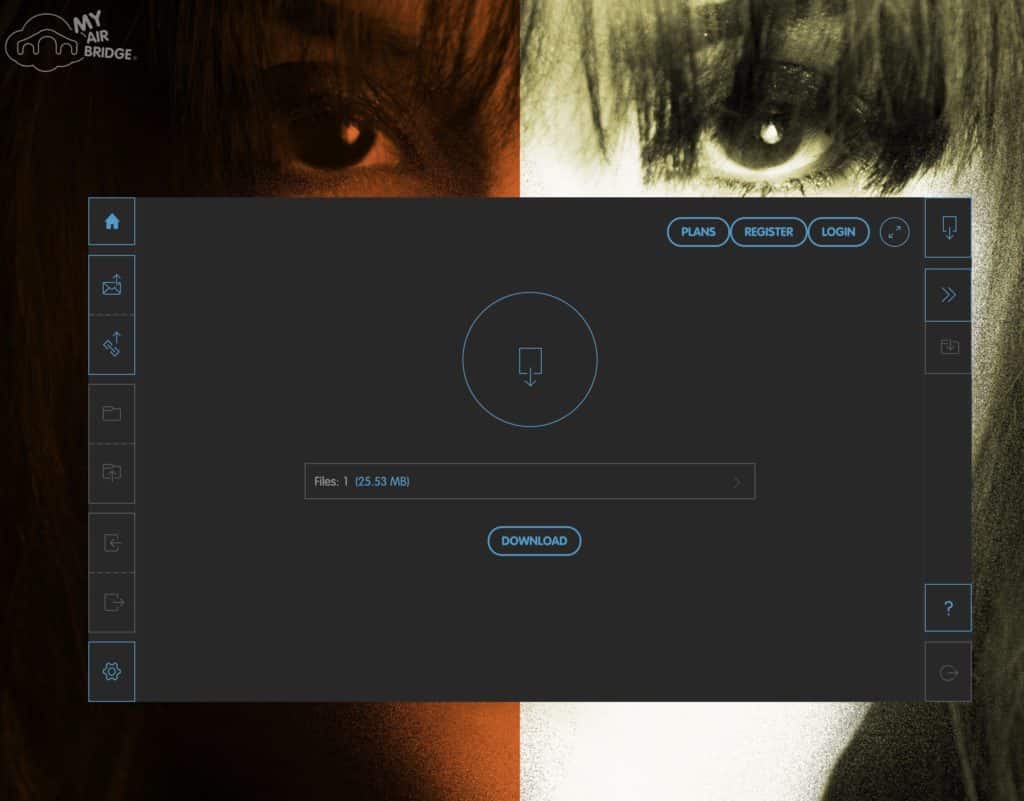Click the LOGIN button
This screenshot has height=801, width=1024.
[838, 232]
